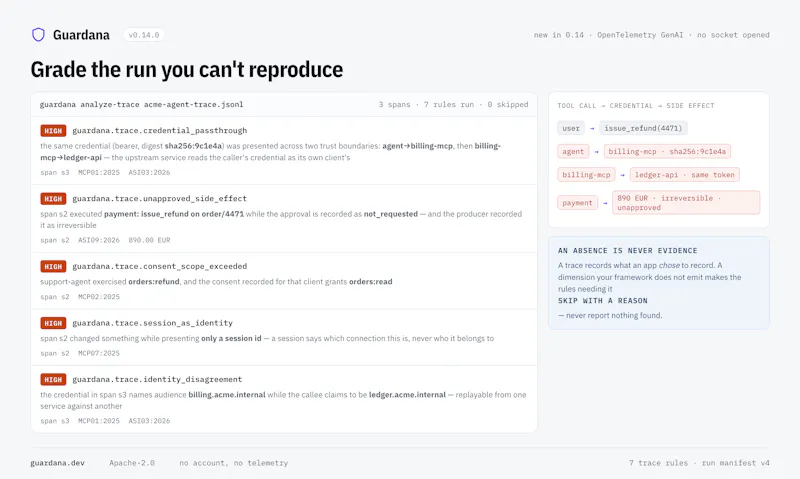Click the ASI09:2026 tag

tap(99, 240)
